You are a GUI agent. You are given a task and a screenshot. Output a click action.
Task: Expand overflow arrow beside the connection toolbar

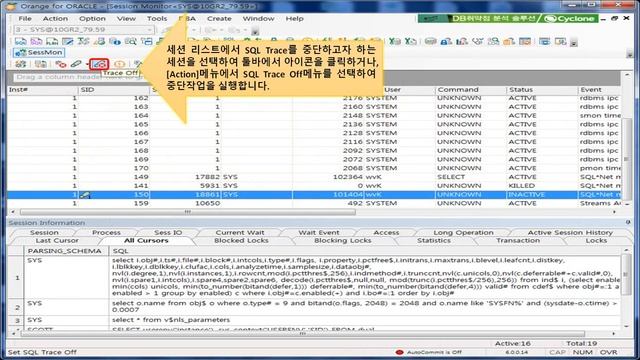click(255, 31)
